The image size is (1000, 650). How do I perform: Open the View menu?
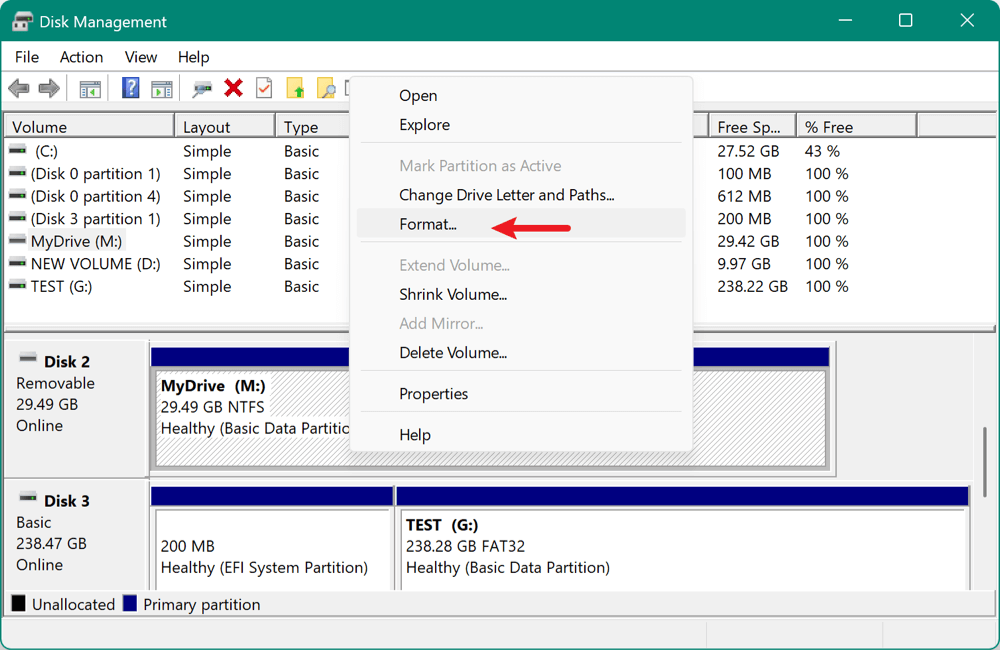[140, 57]
